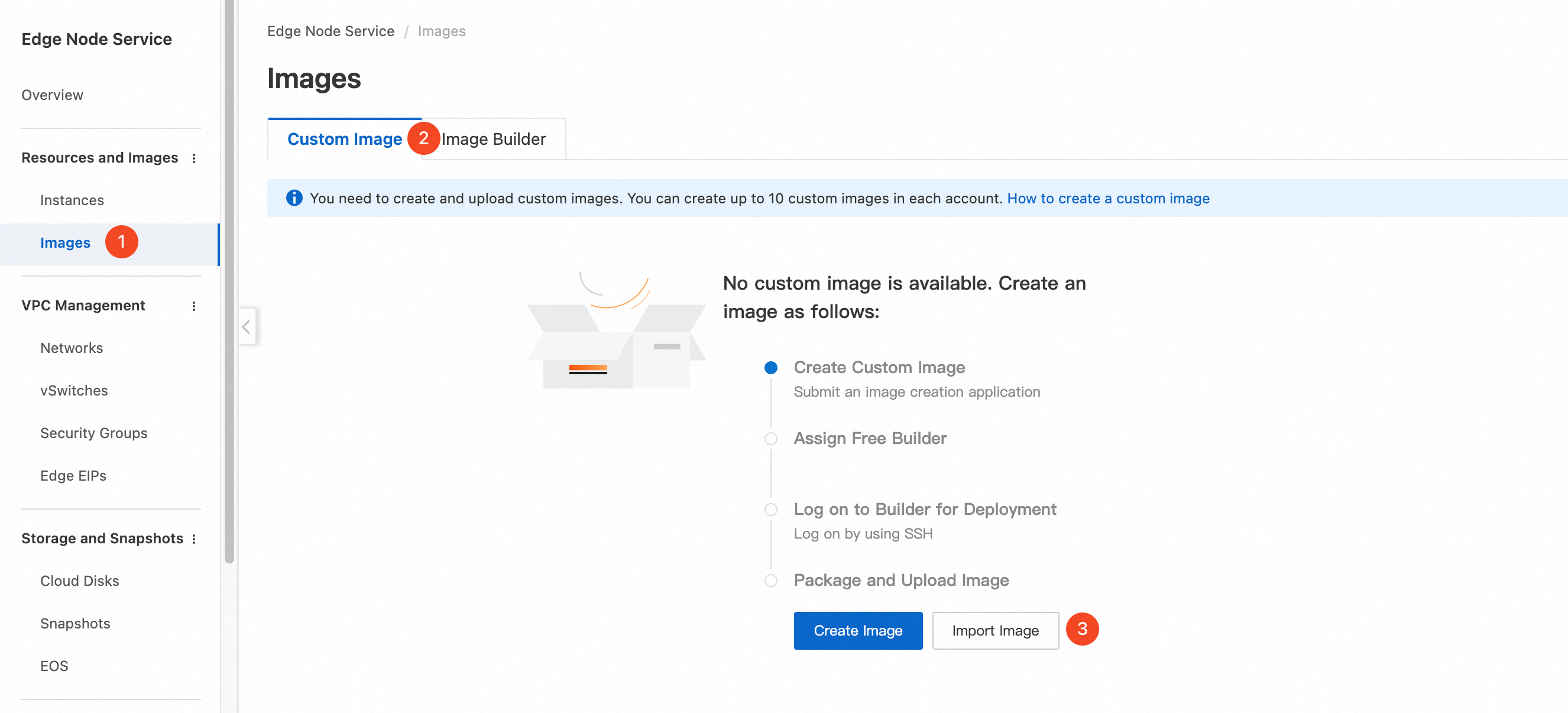This screenshot has height=713, width=1568.
Task: Collapse the VPC Management section header
Action: click(x=83, y=306)
